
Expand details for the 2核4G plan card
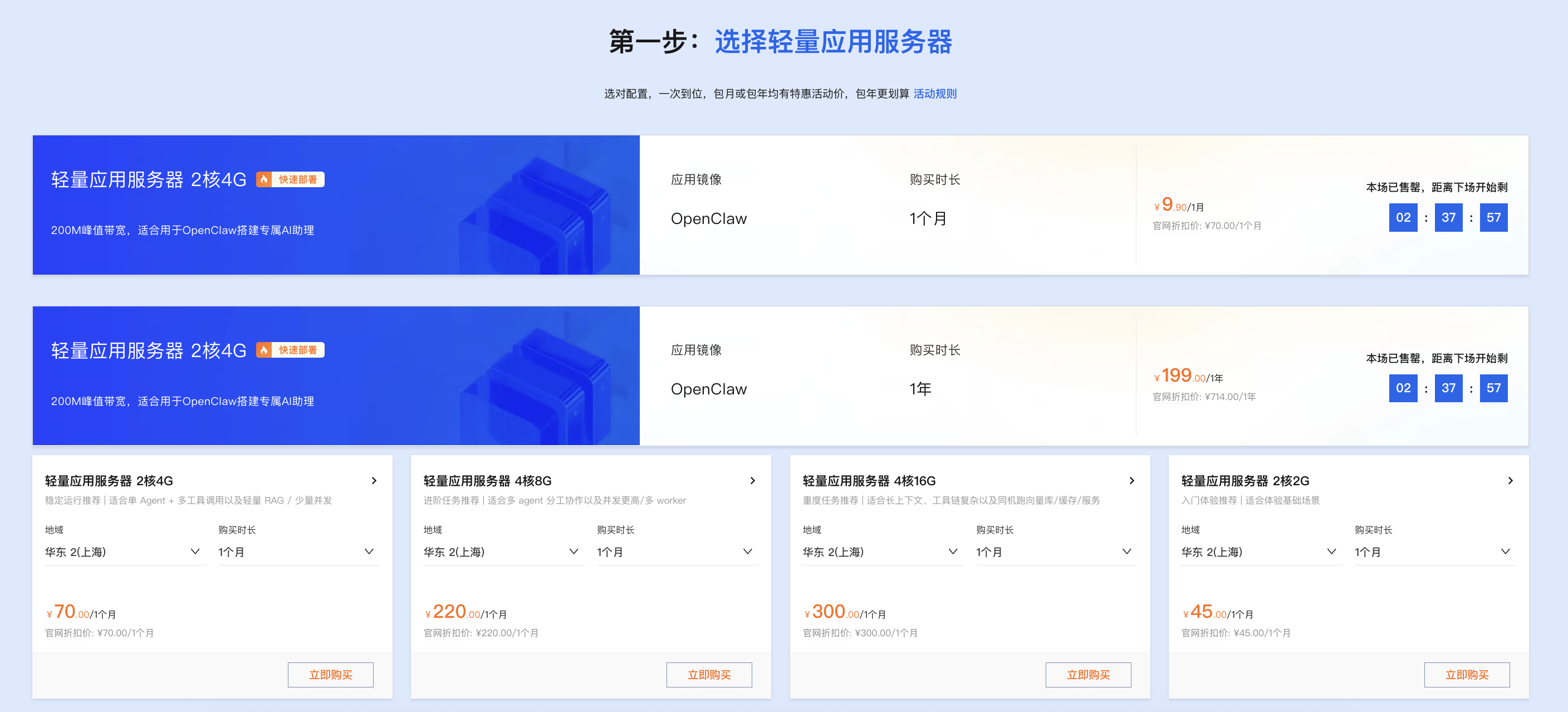[374, 481]
